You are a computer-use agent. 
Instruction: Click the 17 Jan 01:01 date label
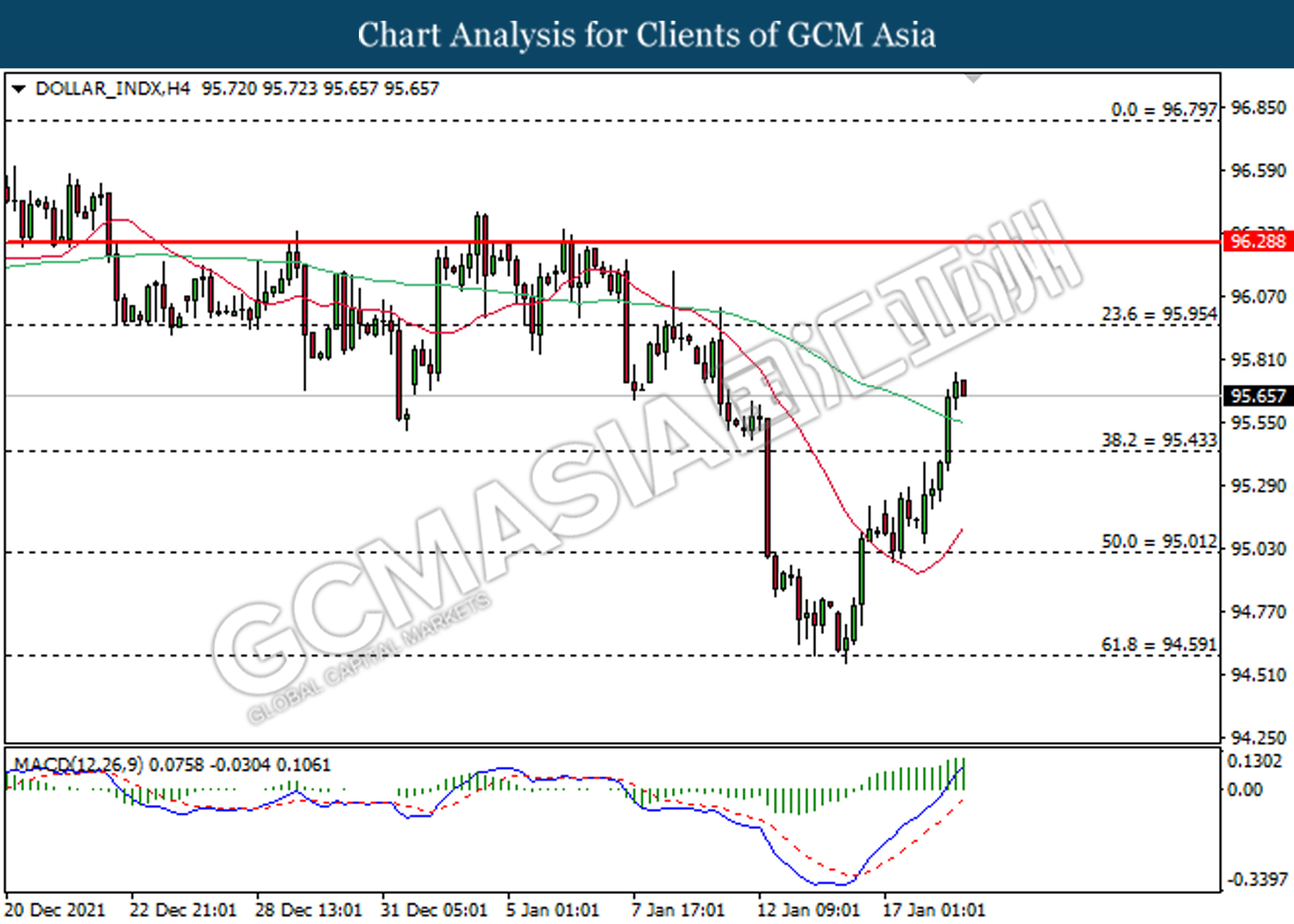[x=933, y=910]
